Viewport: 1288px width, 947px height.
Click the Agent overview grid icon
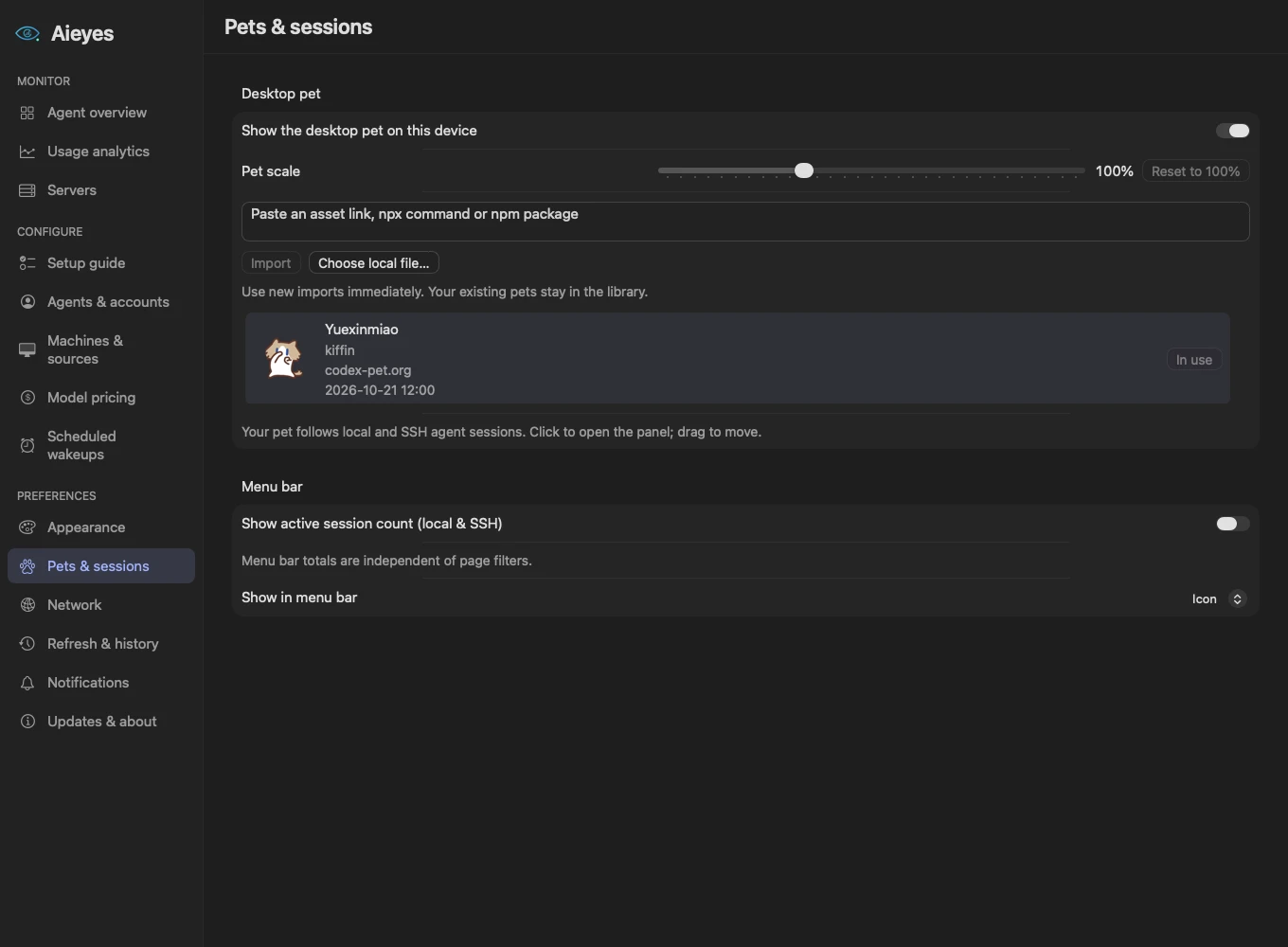coord(27,113)
